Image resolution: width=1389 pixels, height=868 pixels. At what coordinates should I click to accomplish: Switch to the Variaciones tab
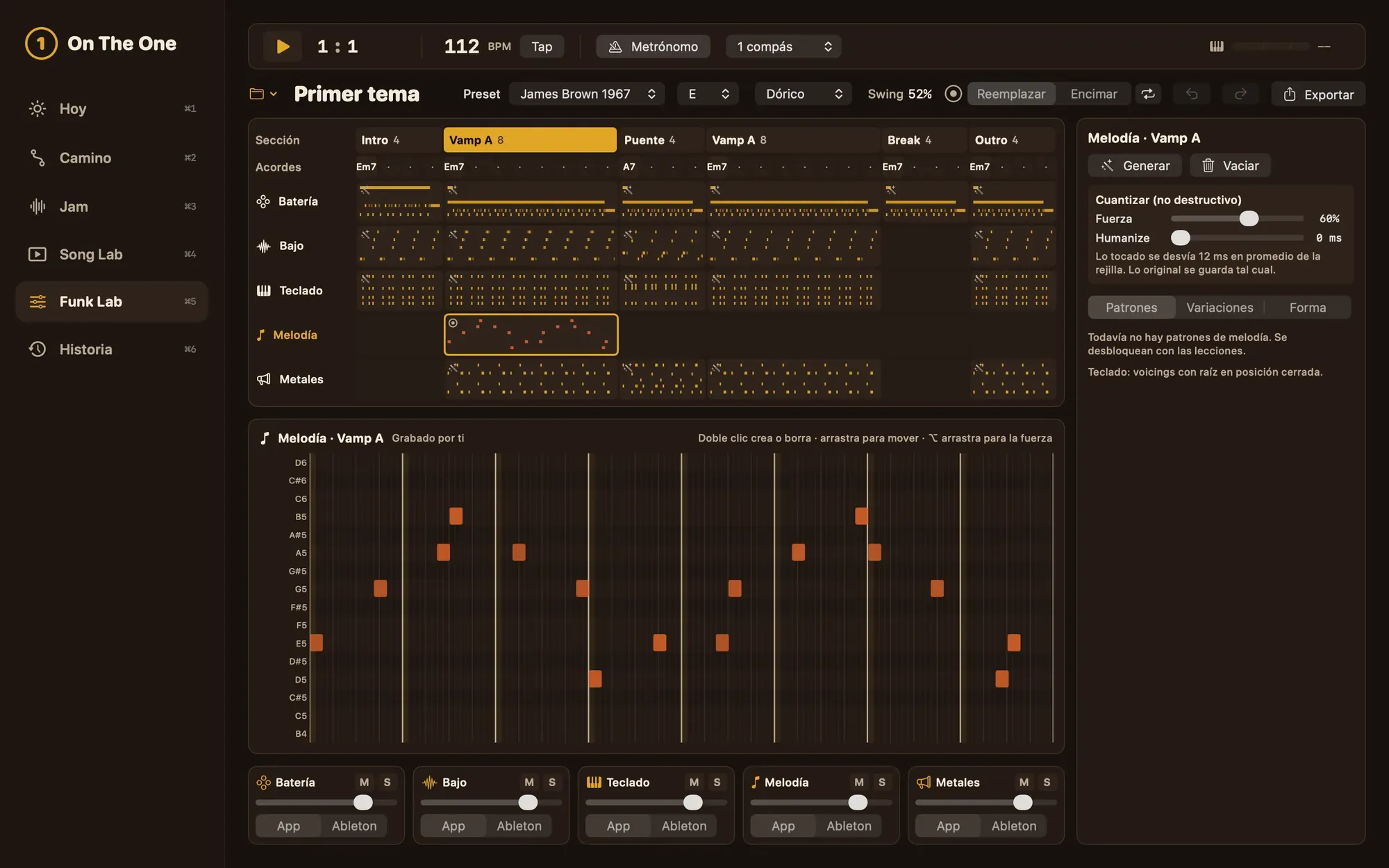[1220, 307]
